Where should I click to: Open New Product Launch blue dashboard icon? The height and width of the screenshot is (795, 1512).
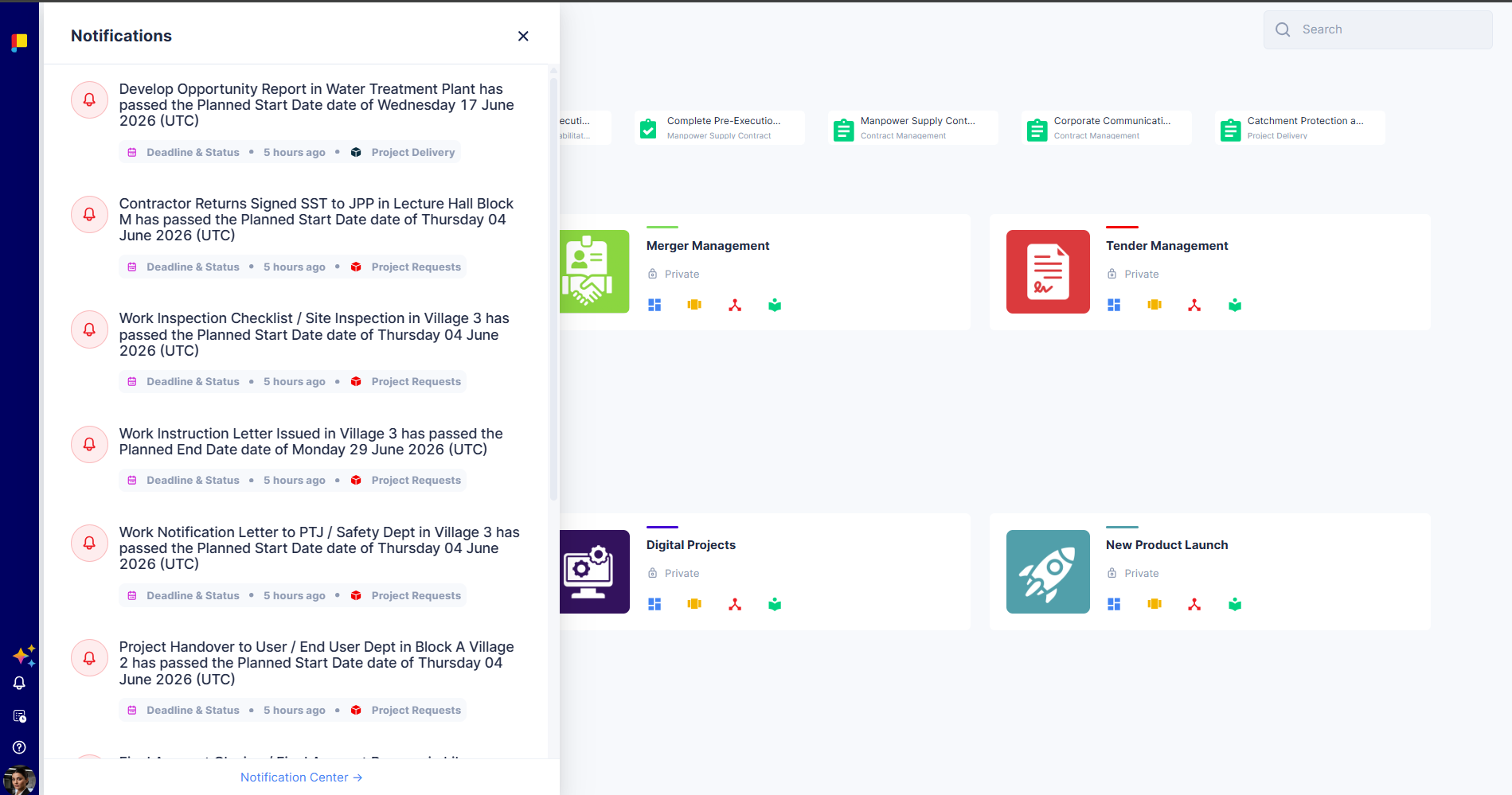1114,604
